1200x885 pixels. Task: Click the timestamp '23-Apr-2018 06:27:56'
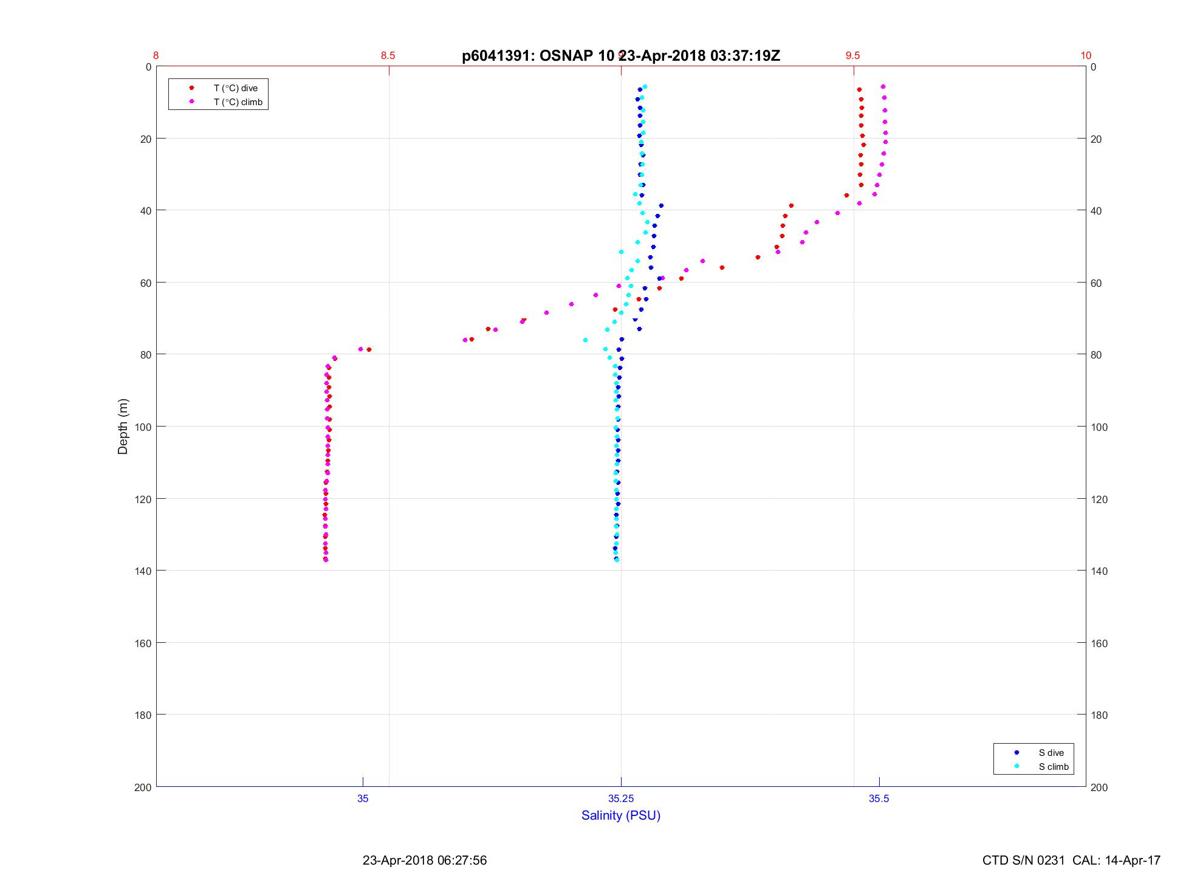[x=425, y=860]
